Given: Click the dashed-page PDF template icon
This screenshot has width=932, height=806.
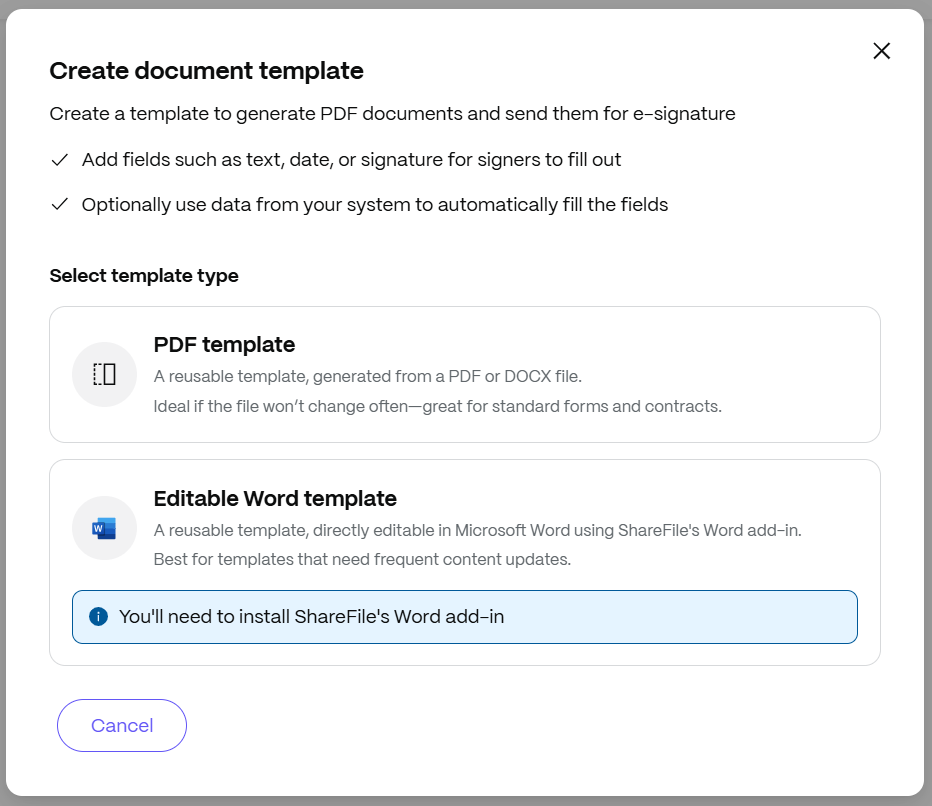Looking at the screenshot, I should pyautogui.click(x=104, y=375).
